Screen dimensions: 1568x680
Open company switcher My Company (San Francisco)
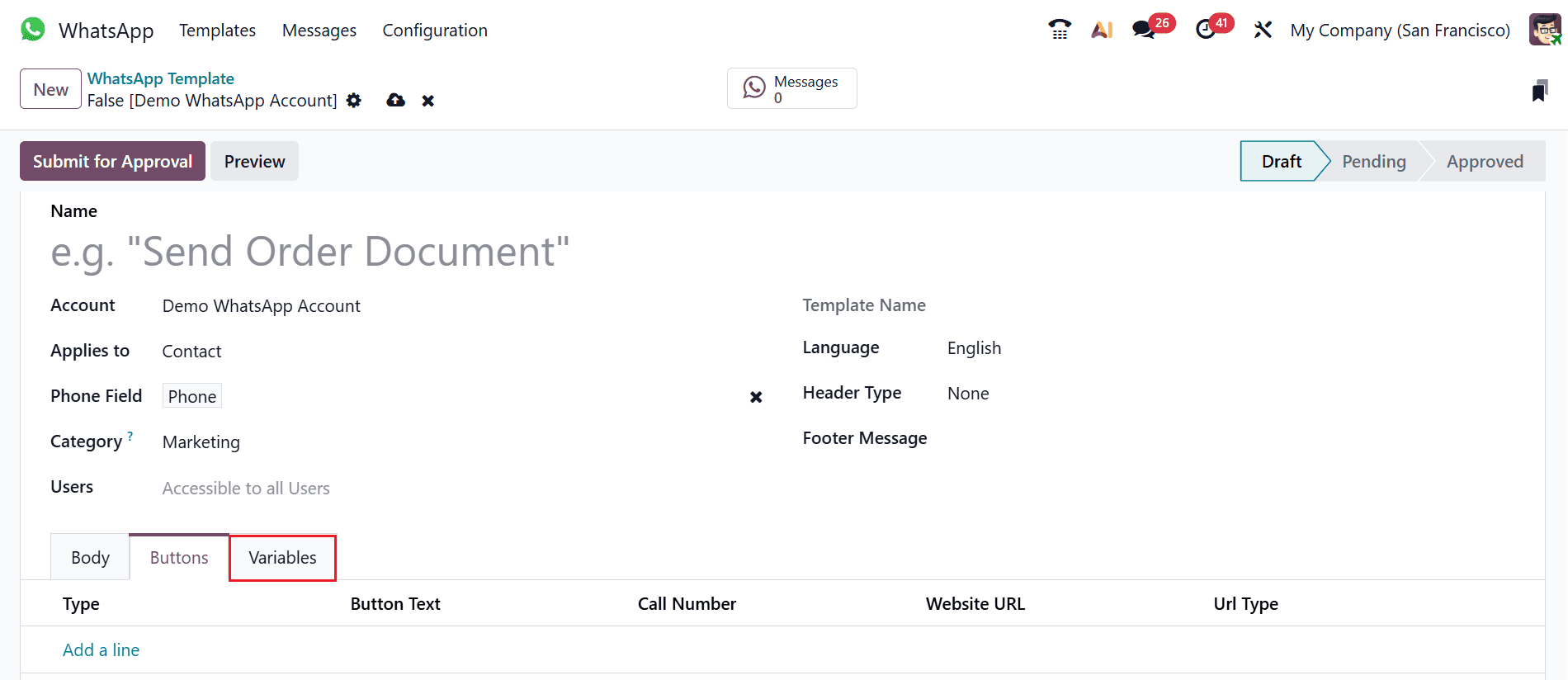pyautogui.click(x=1400, y=31)
